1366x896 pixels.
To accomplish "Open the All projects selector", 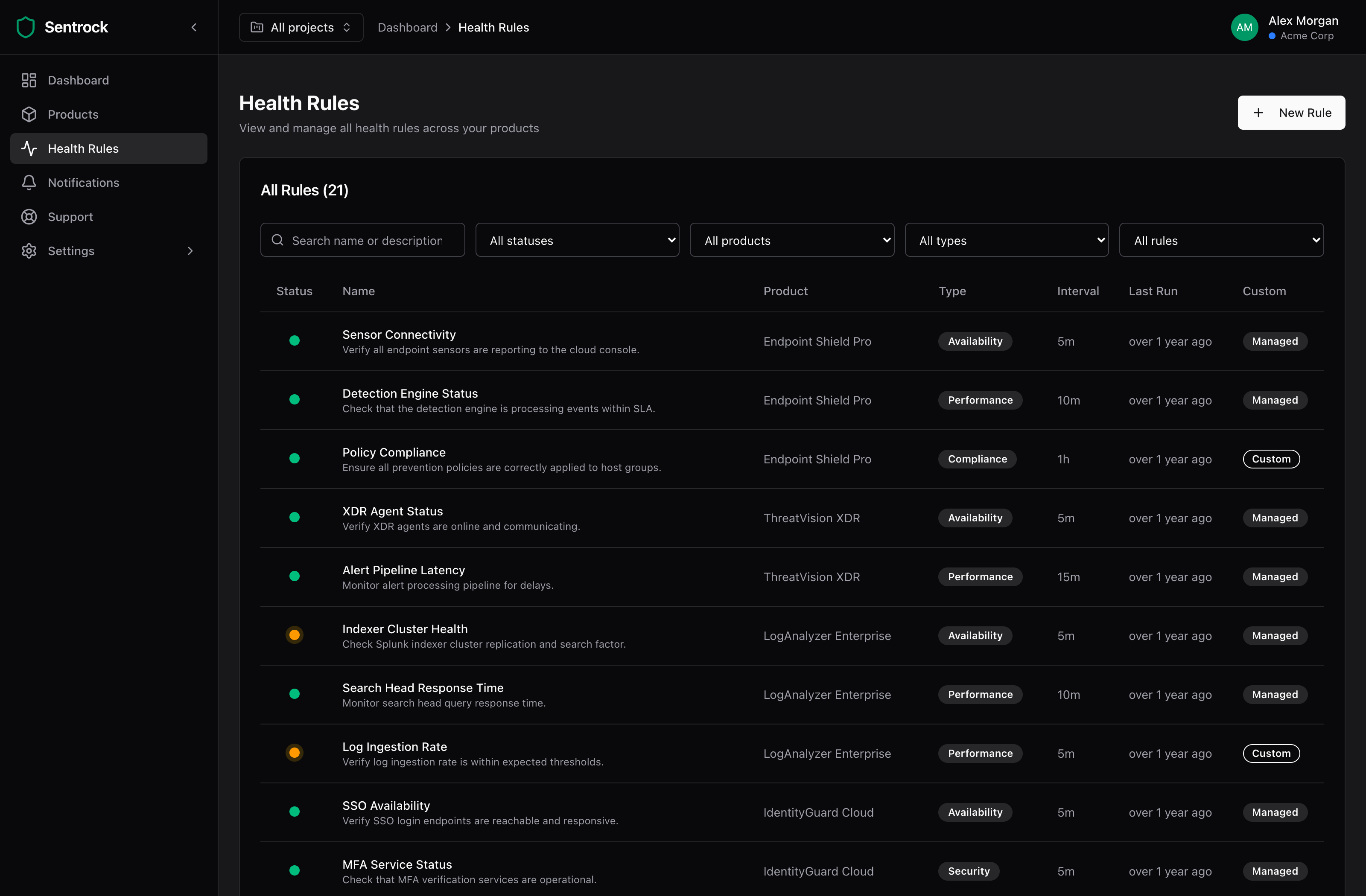I will coord(301,27).
